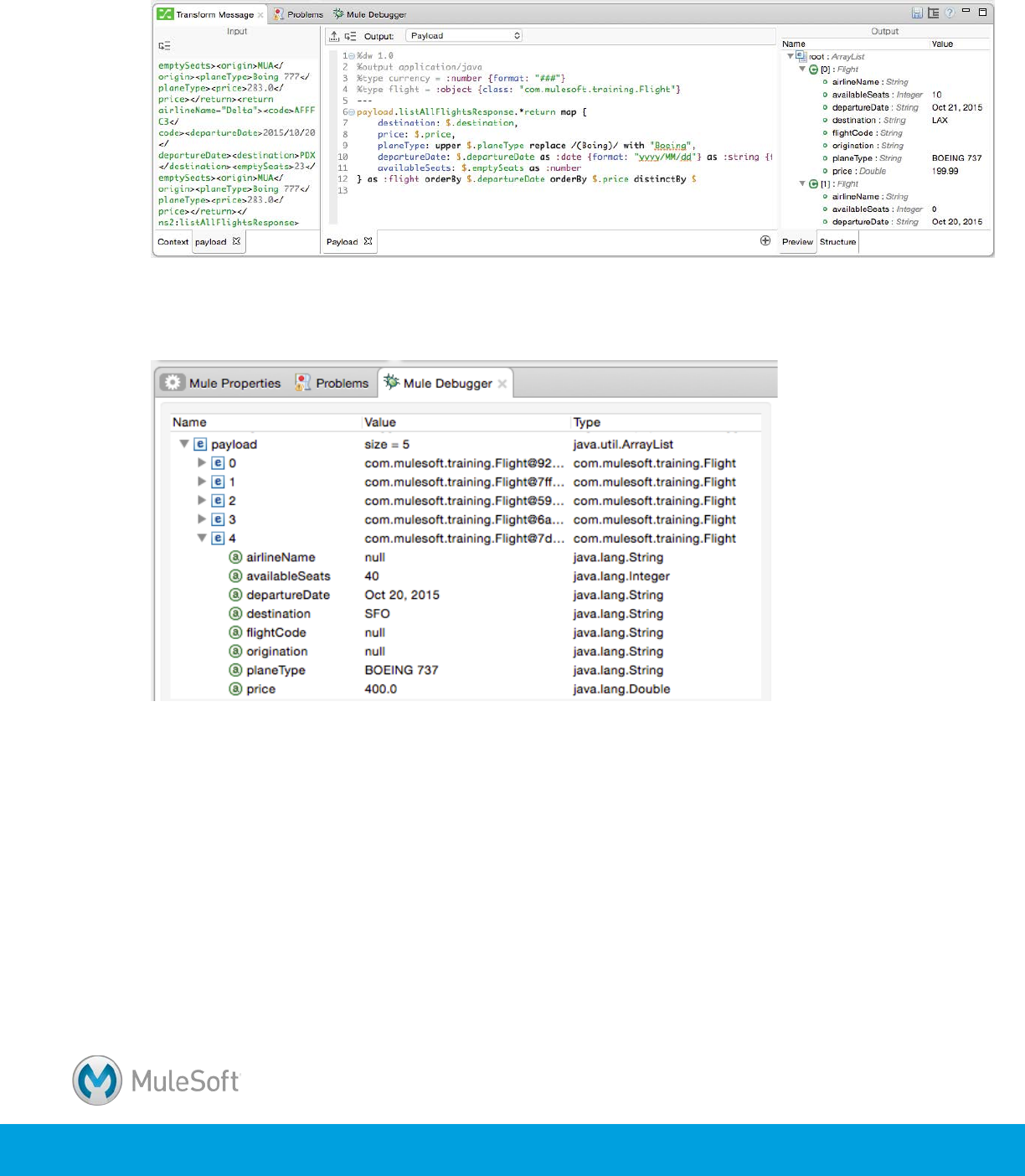This screenshot has width=1025, height=1176.
Task: Close the Mule Debugger tab in lower panel
Action: (x=502, y=384)
